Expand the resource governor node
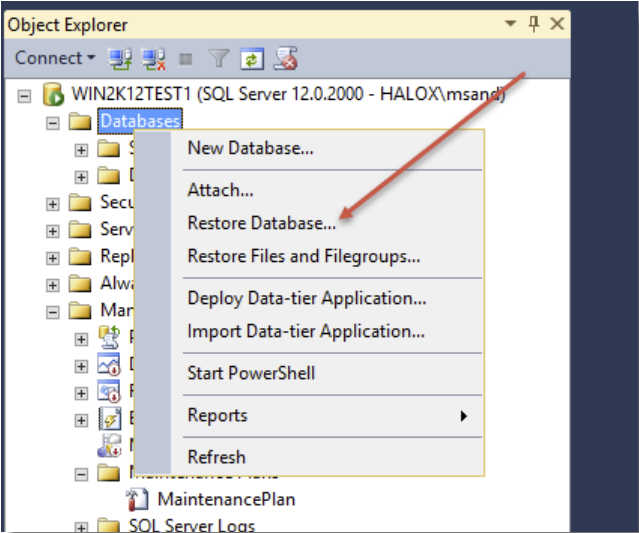639x533 pixels. pos(81,393)
